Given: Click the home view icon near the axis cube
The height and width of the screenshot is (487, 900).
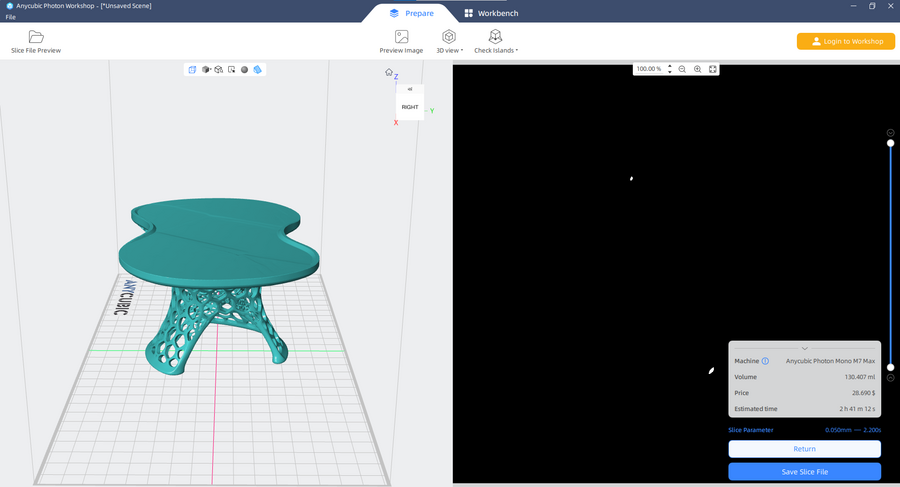Looking at the screenshot, I should pos(389,72).
